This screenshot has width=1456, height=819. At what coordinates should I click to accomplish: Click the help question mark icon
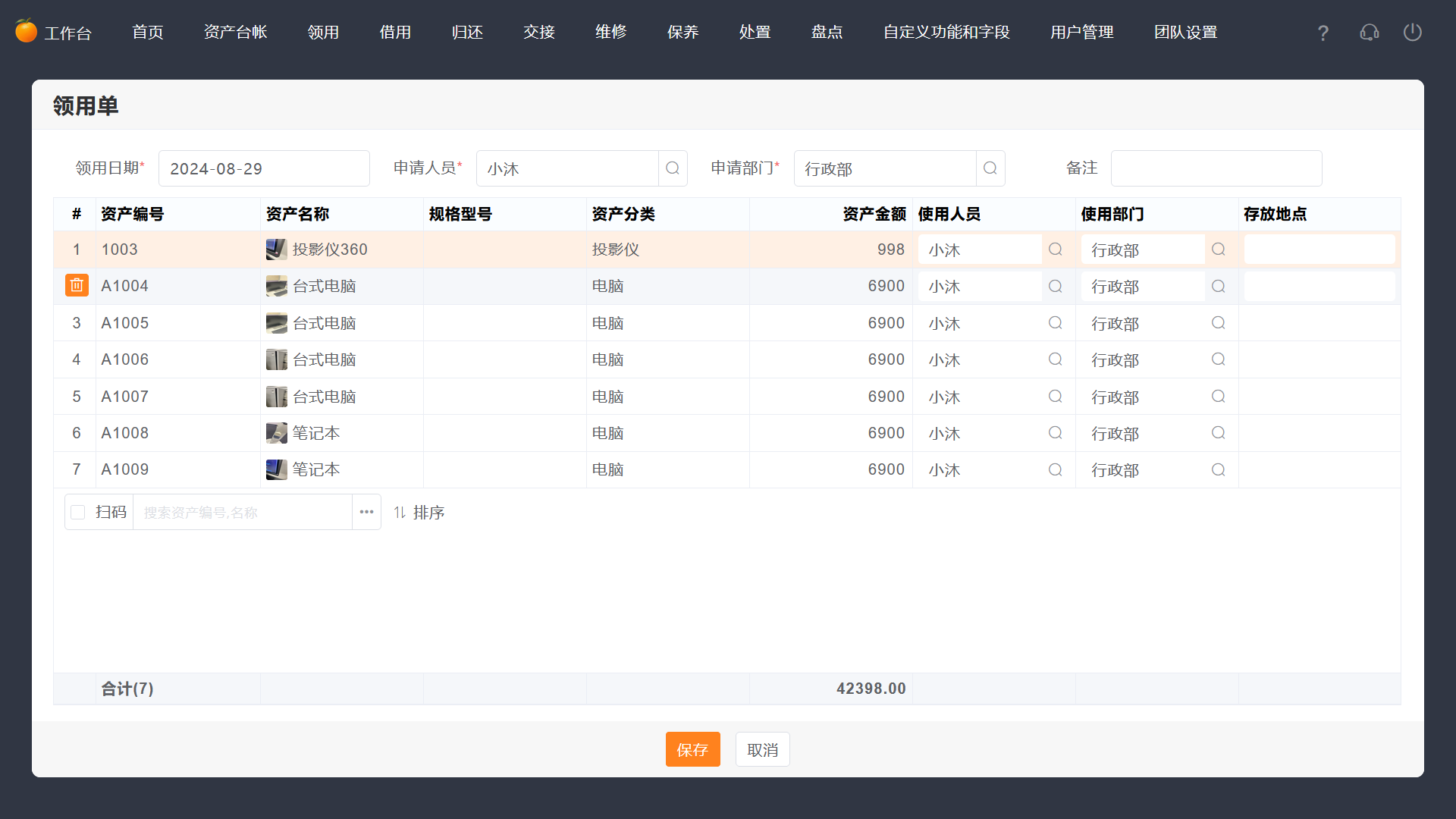(1323, 33)
